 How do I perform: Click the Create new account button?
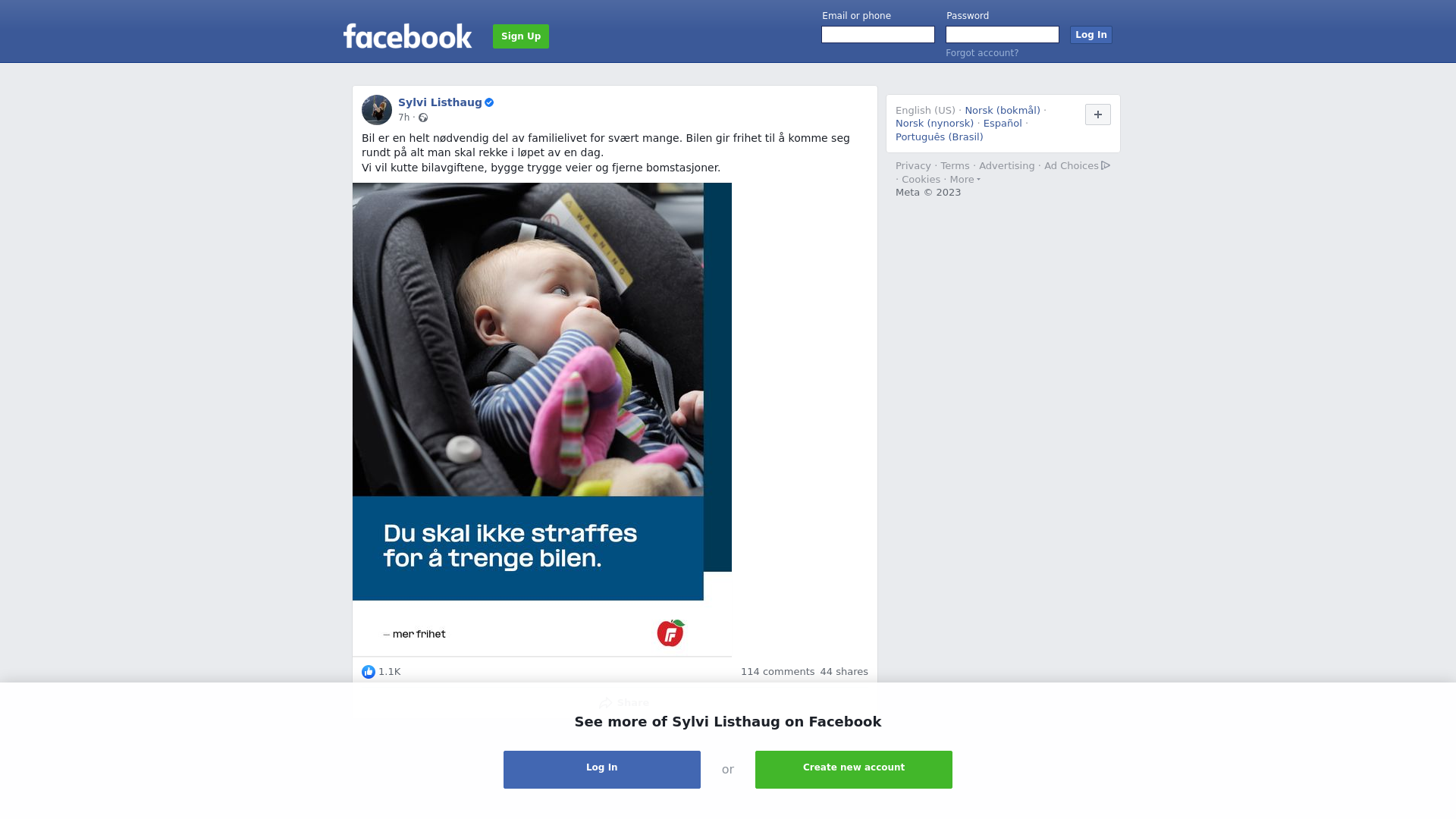tap(854, 770)
